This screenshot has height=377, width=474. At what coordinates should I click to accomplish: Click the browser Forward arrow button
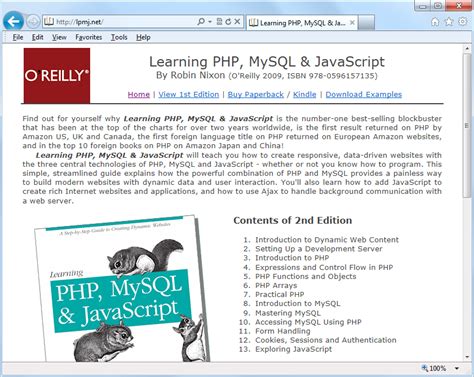coord(33,22)
